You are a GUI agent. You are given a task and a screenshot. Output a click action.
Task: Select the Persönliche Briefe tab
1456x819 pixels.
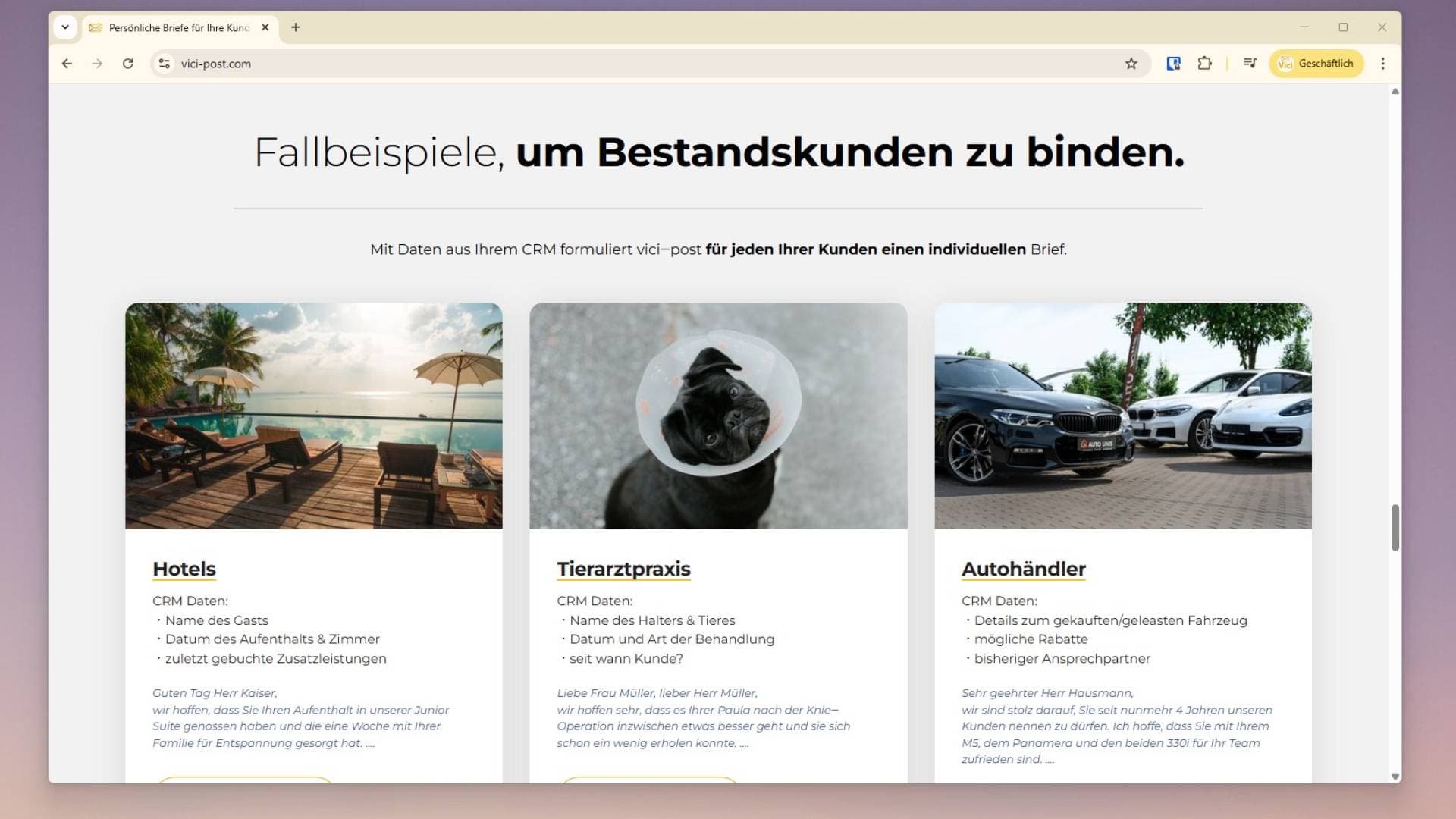point(180,27)
